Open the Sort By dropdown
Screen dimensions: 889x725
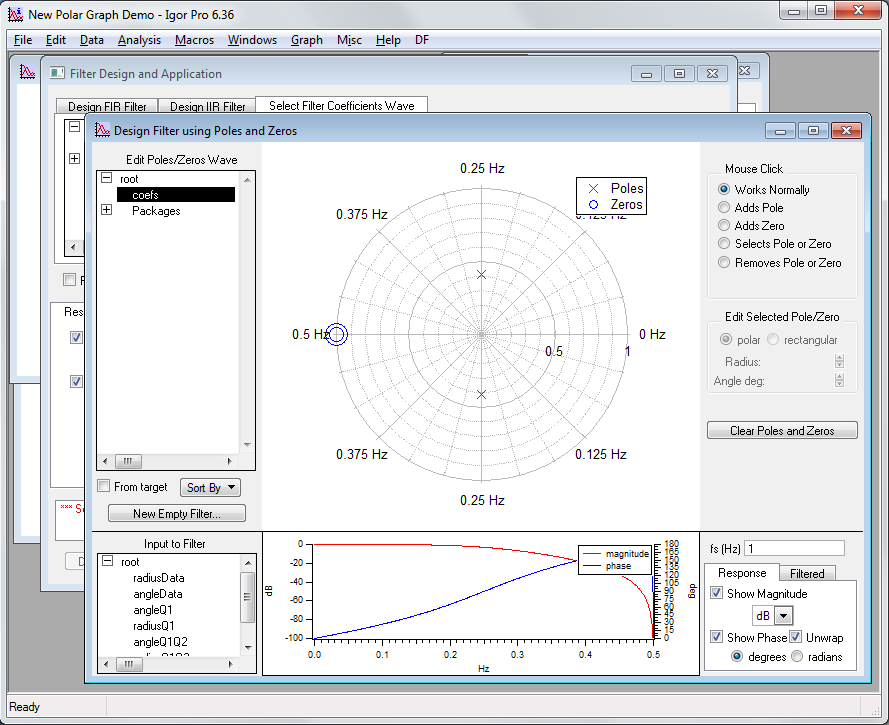click(210, 487)
